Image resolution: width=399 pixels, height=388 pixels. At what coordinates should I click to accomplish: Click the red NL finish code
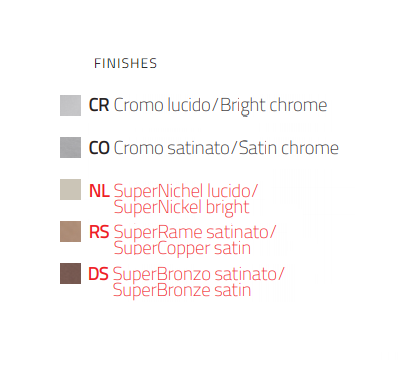pyautogui.click(x=99, y=191)
